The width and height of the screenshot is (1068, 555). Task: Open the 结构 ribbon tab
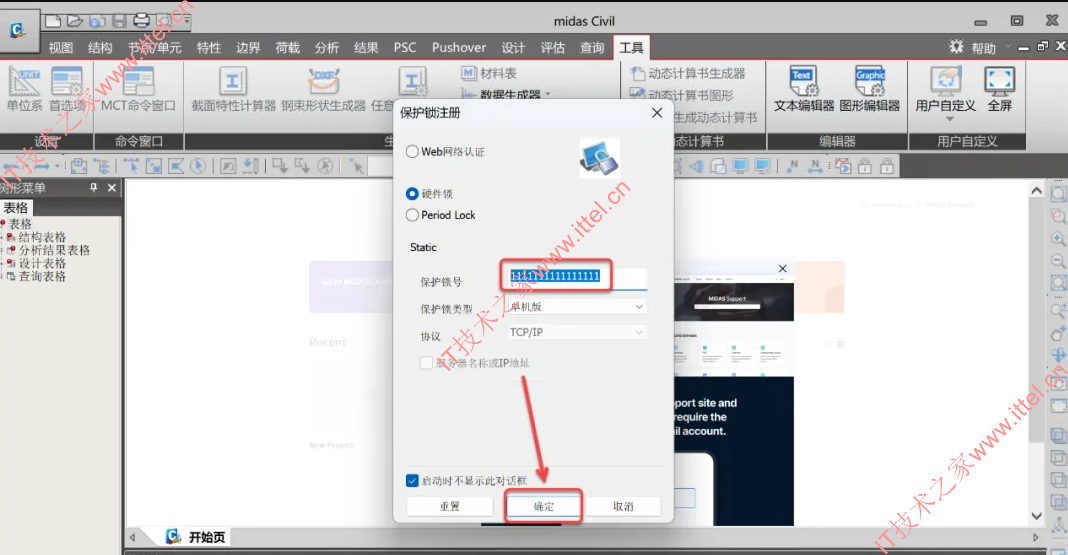point(100,48)
